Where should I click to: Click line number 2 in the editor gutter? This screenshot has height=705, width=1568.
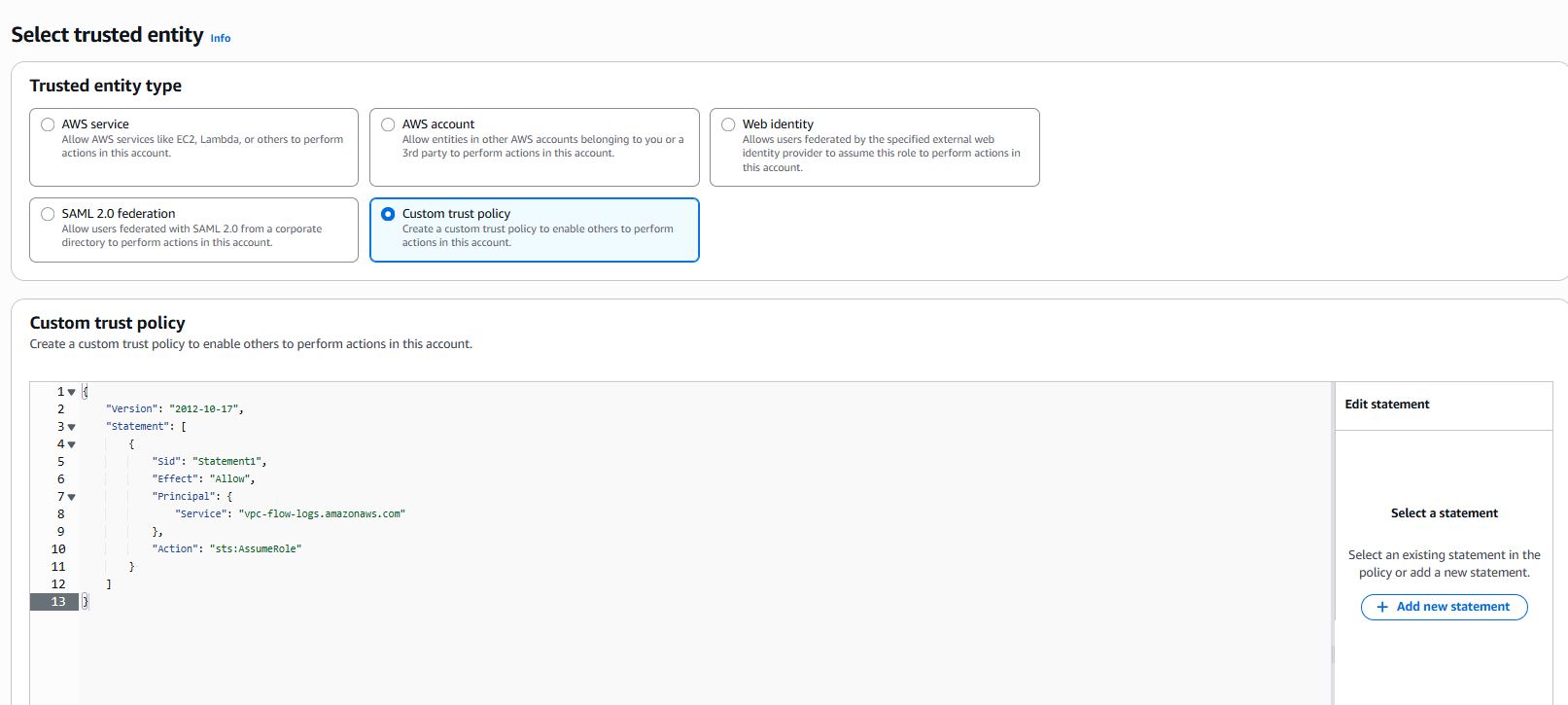tap(60, 409)
